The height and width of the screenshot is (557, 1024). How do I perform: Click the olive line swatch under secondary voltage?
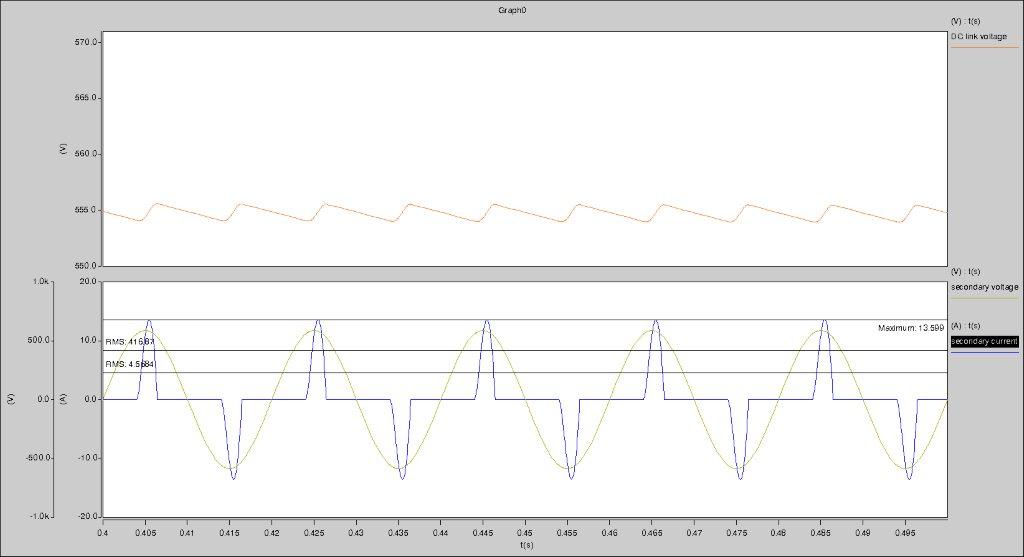tap(985, 297)
